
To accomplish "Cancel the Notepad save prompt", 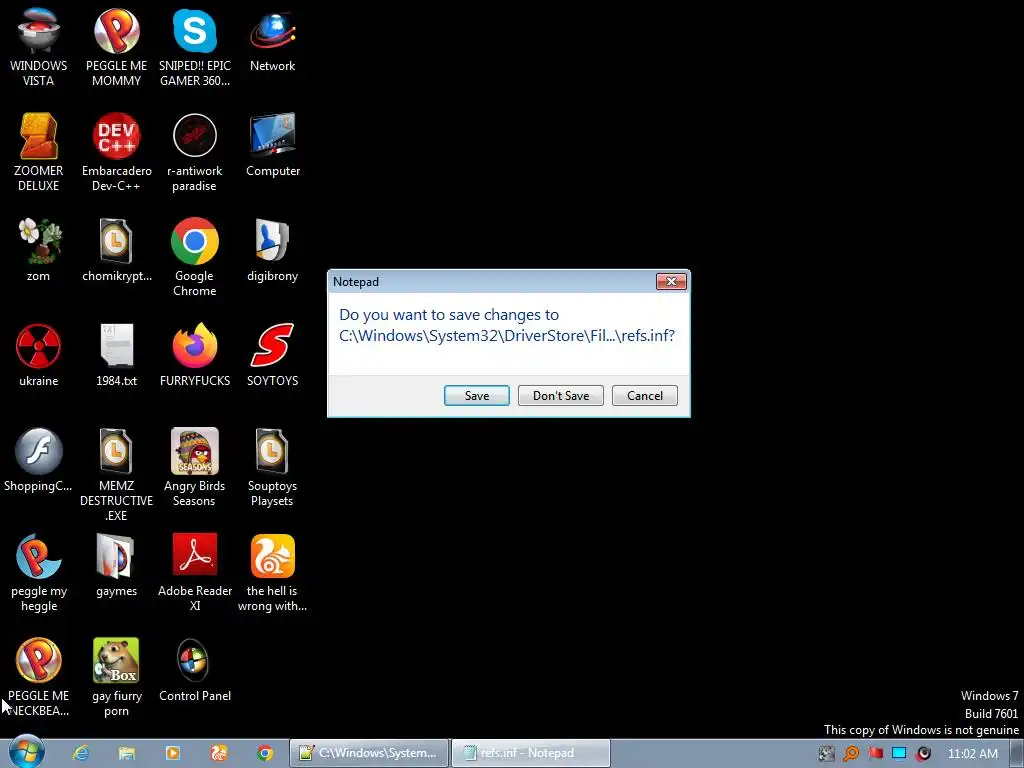I will [x=645, y=395].
